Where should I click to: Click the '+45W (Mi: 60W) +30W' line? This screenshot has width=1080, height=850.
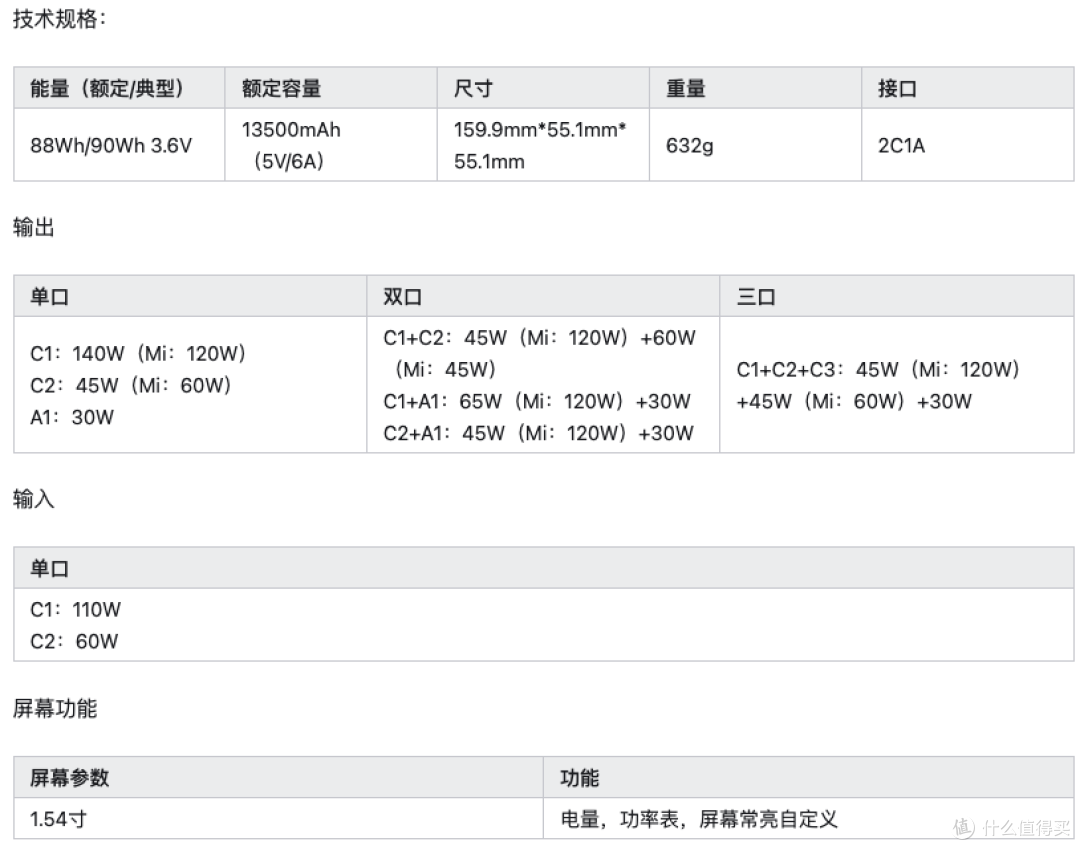854,401
